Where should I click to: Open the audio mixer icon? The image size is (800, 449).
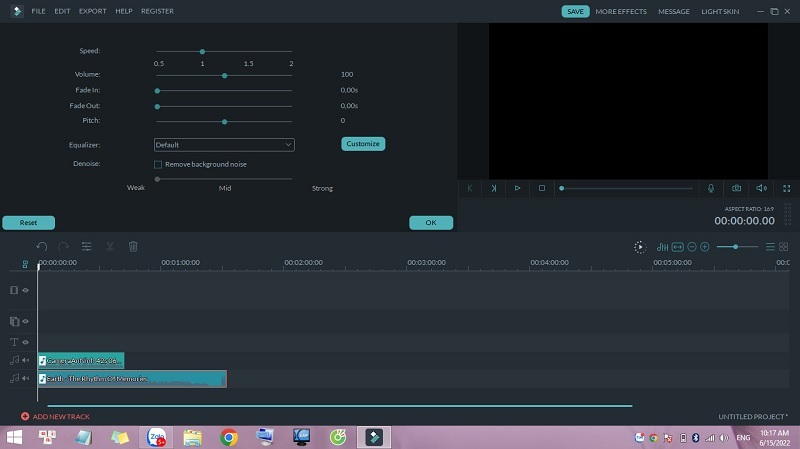(x=662, y=247)
